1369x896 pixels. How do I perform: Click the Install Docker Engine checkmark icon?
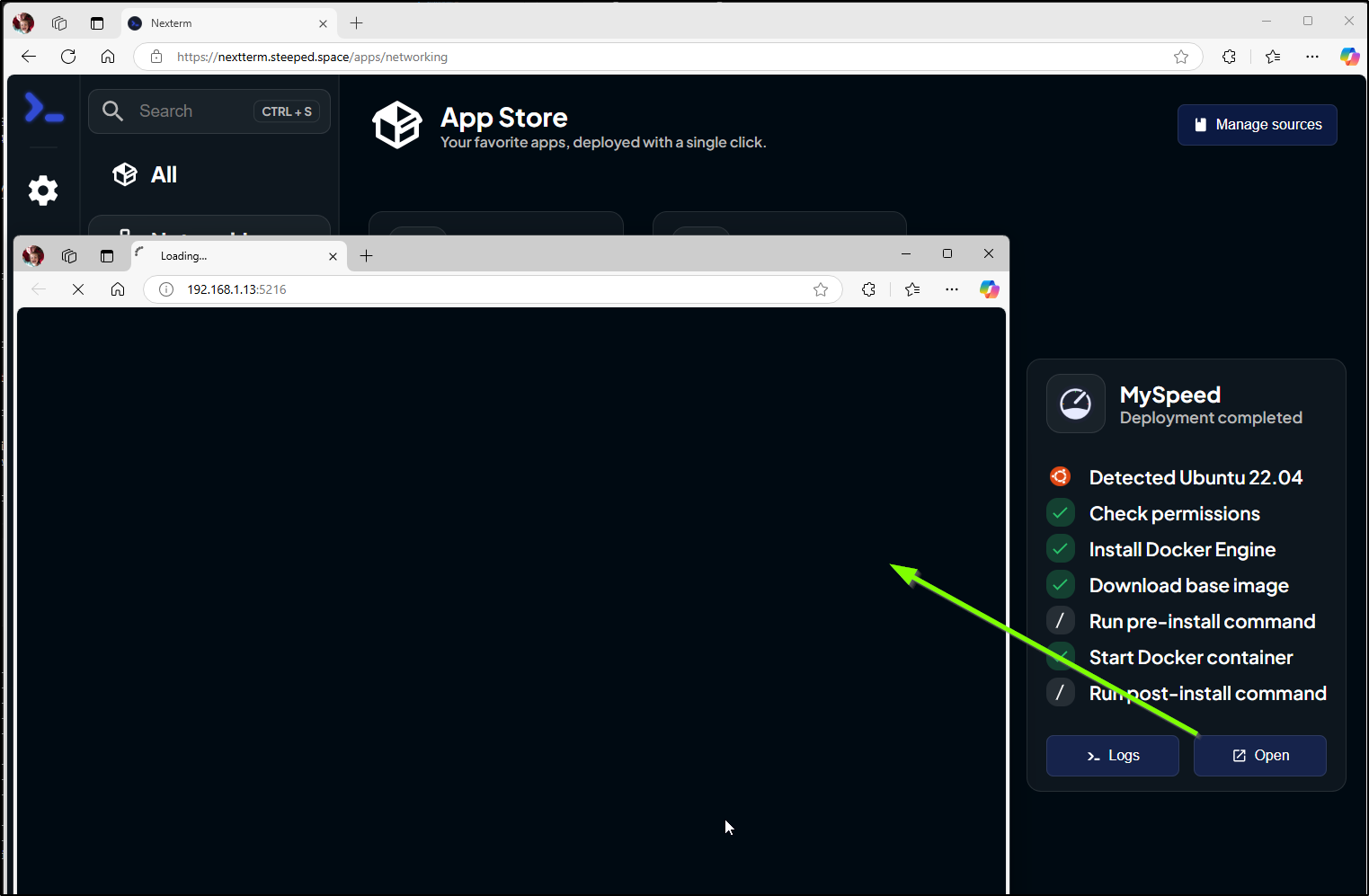(x=1061, y=549)
